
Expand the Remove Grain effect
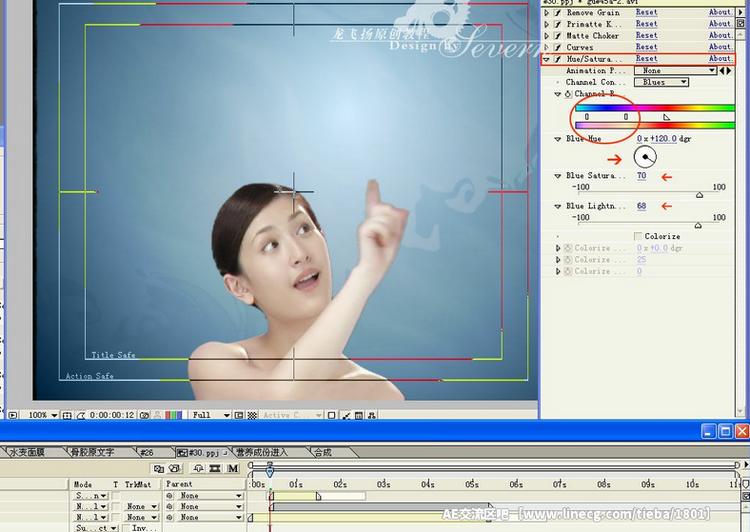(x=547, y=12)
